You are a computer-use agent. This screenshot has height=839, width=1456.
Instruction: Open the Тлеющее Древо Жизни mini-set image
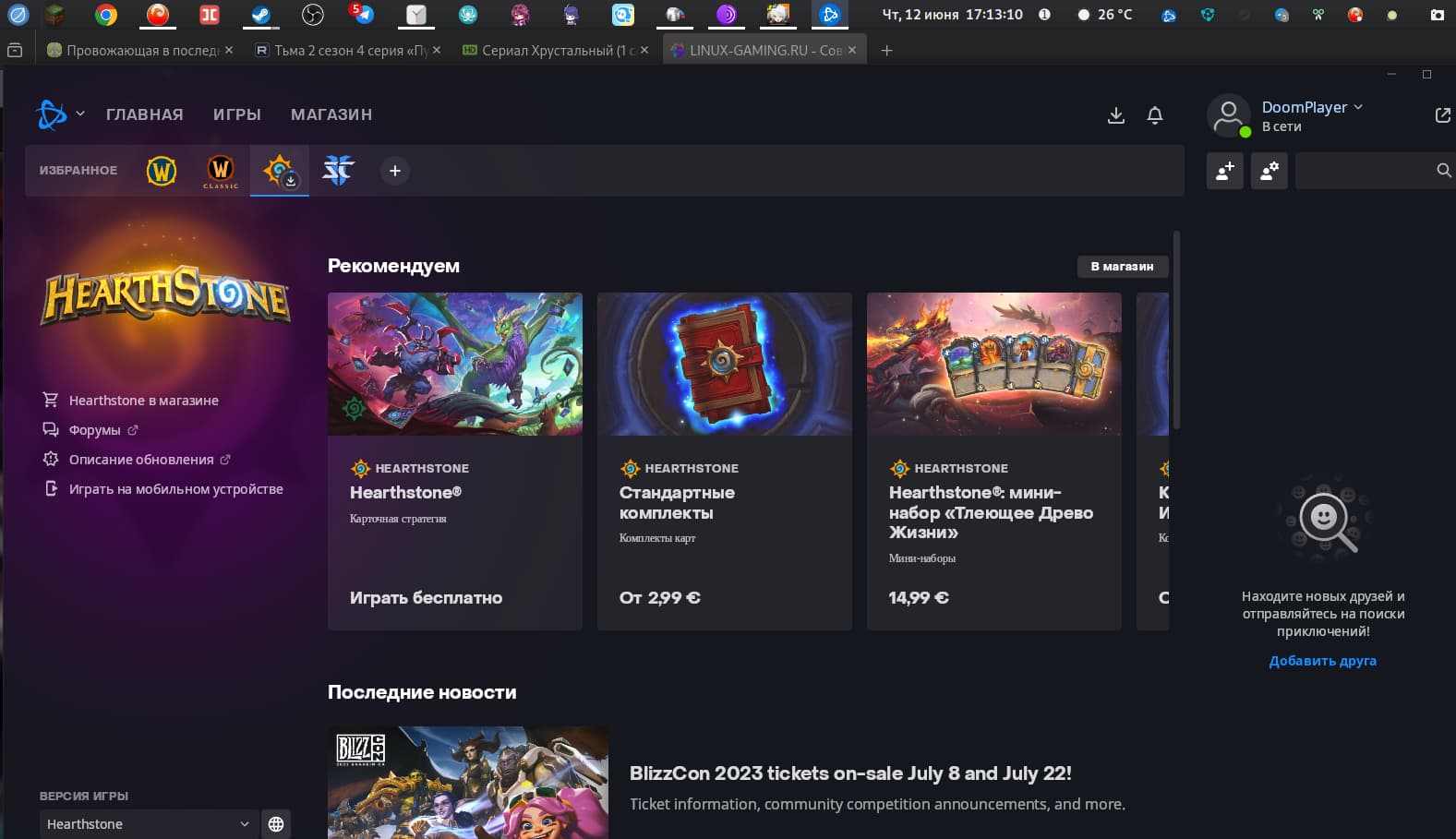[x=994, y=364]
